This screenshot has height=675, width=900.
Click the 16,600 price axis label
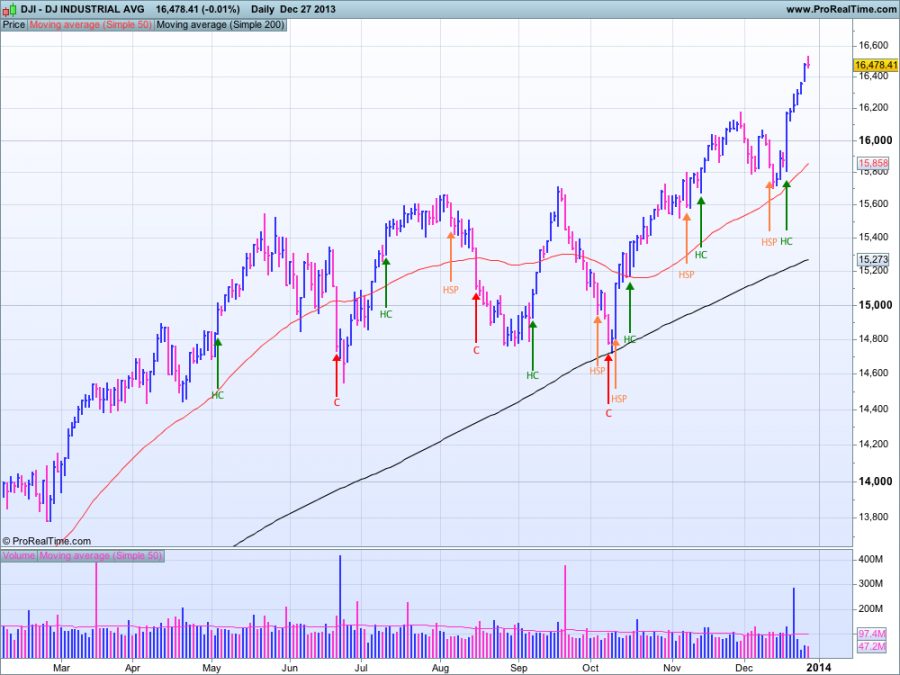[x=873, y=45]
